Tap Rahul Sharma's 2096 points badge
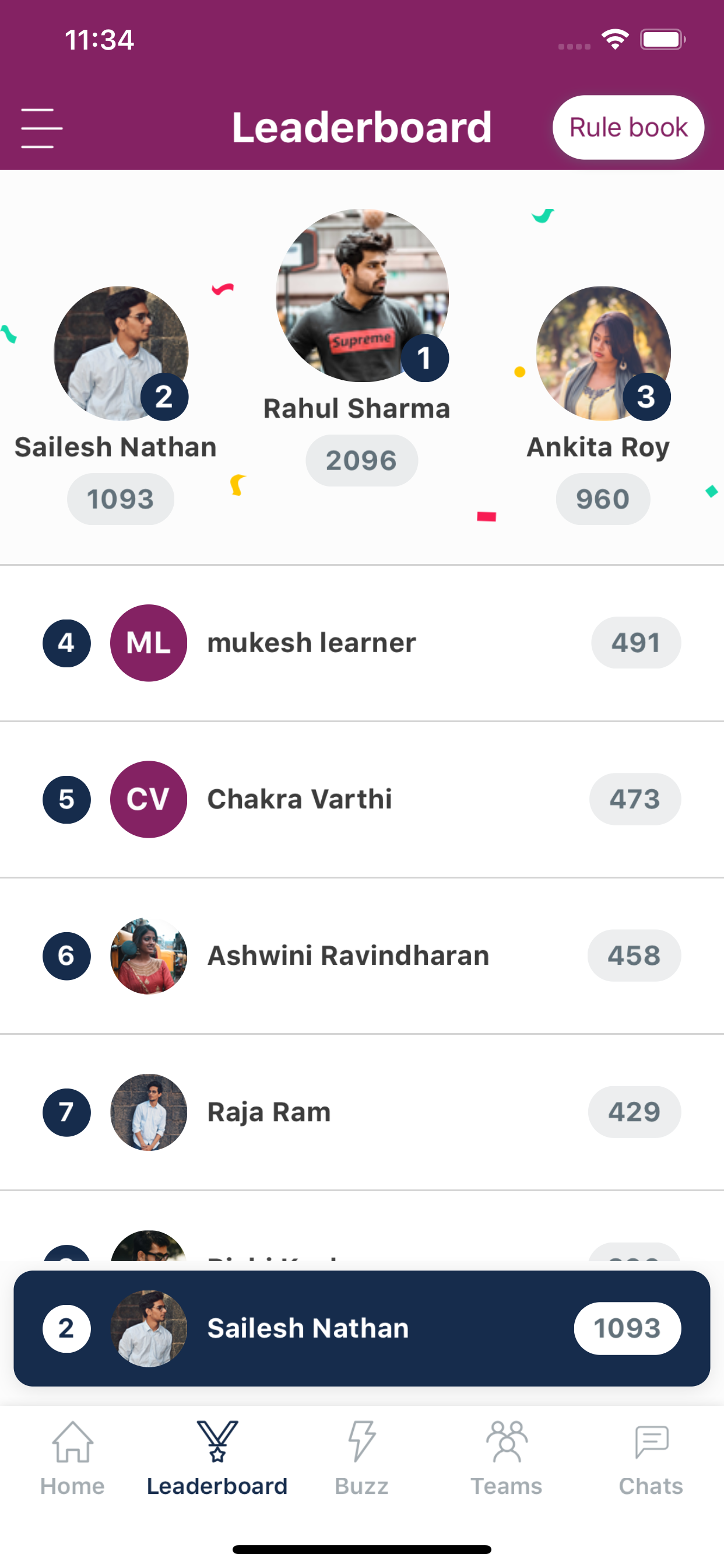The image size is (724, 1568). tap(361, 460)
